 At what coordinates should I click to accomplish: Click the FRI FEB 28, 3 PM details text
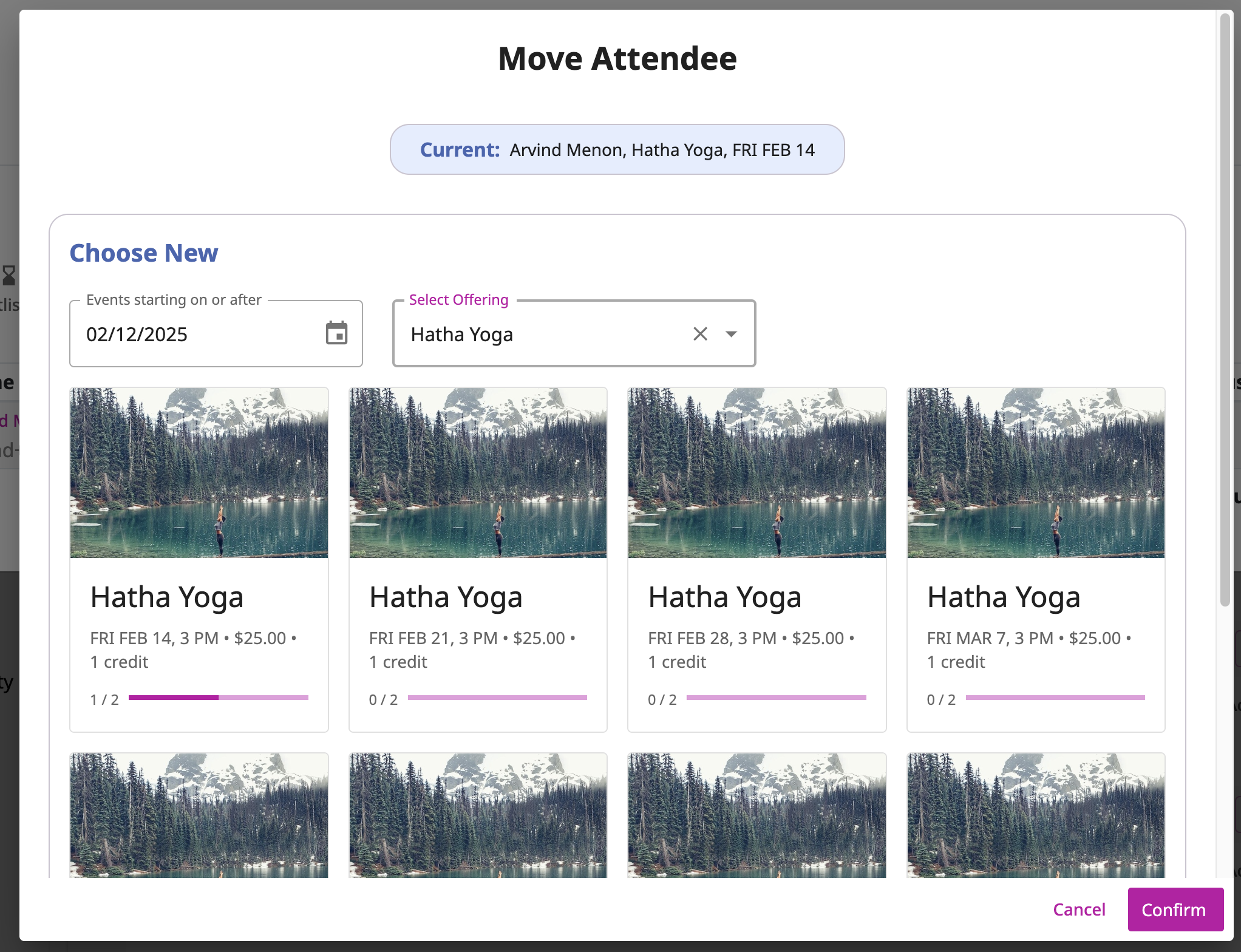point(751,650)
